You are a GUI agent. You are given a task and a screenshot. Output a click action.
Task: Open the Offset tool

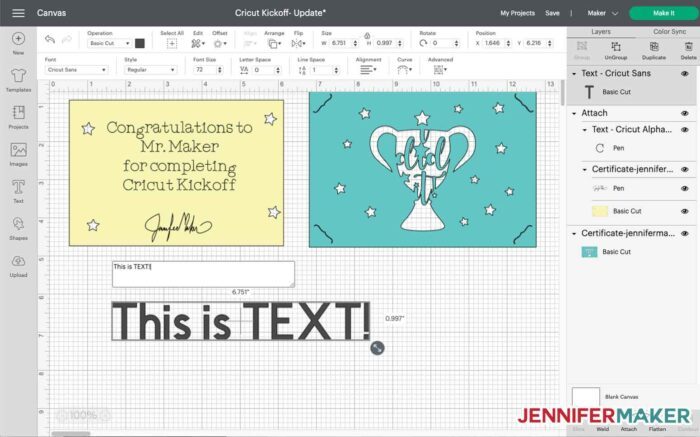(220, 43)
